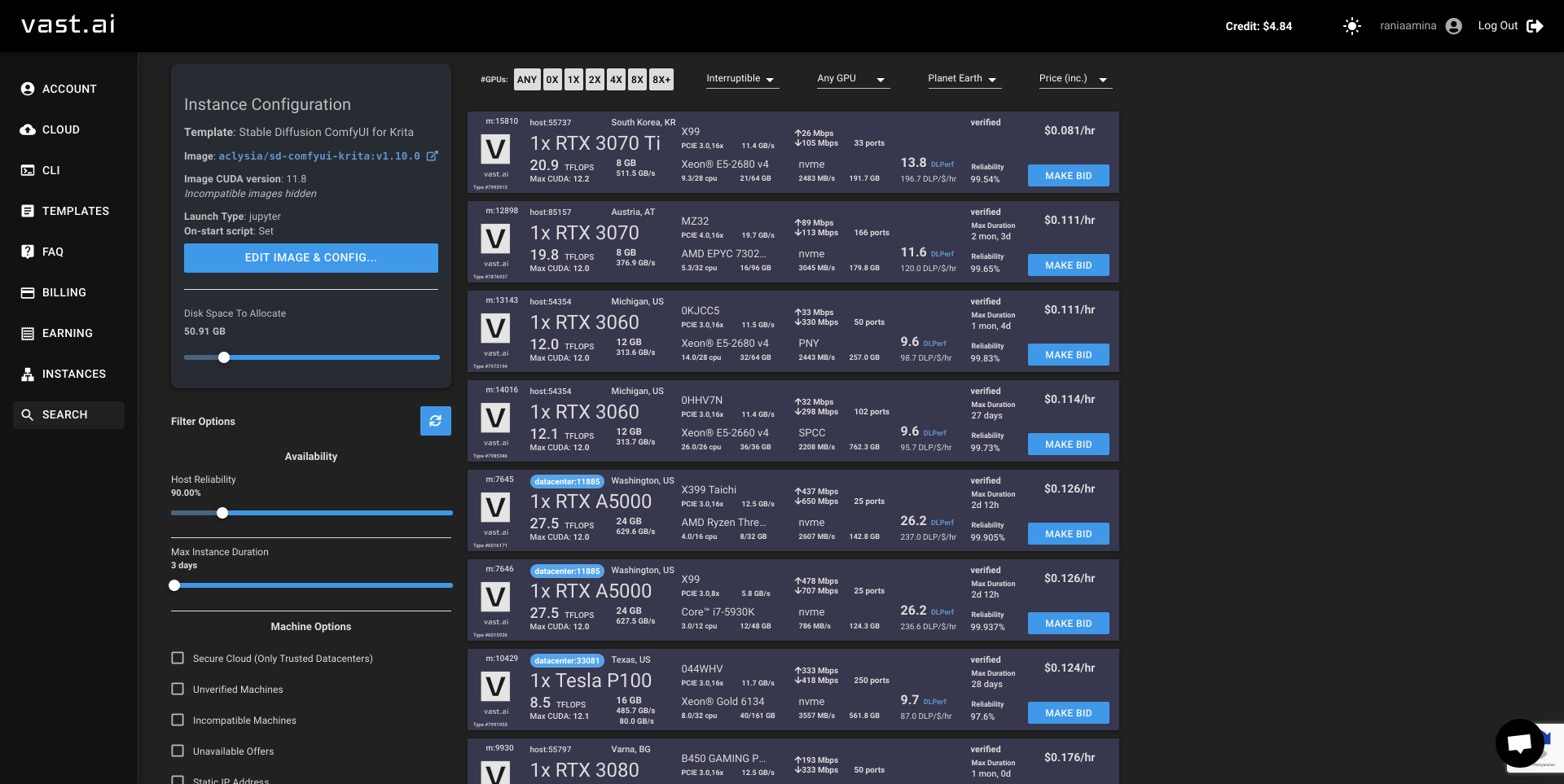Click the vast.ai logo
This screenshot has width=1564, height=784.
click(x=68, y=24)
